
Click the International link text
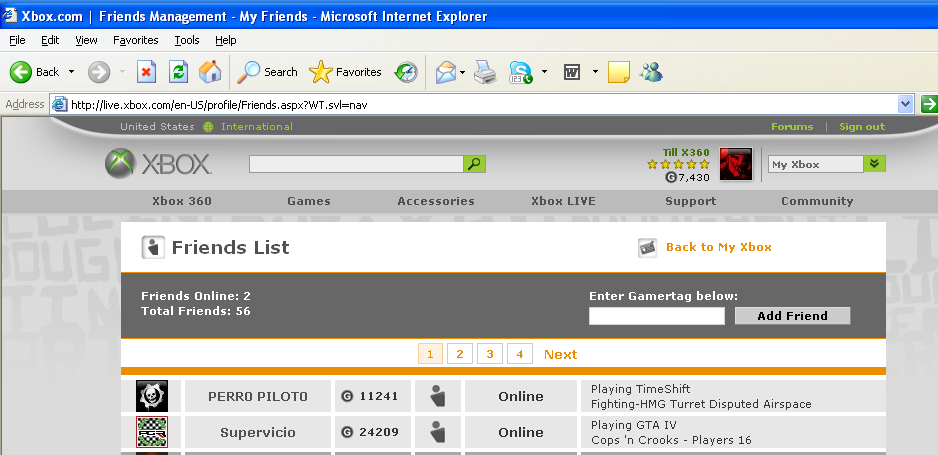click(x=257, y=127)
